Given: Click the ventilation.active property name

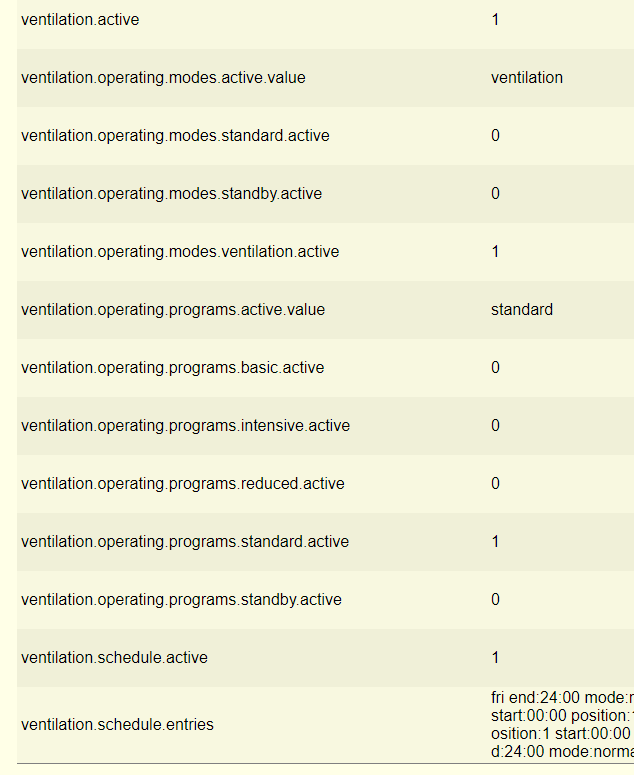Looking at the screenshot, I should pyautogui.click(x=80, y=20).
